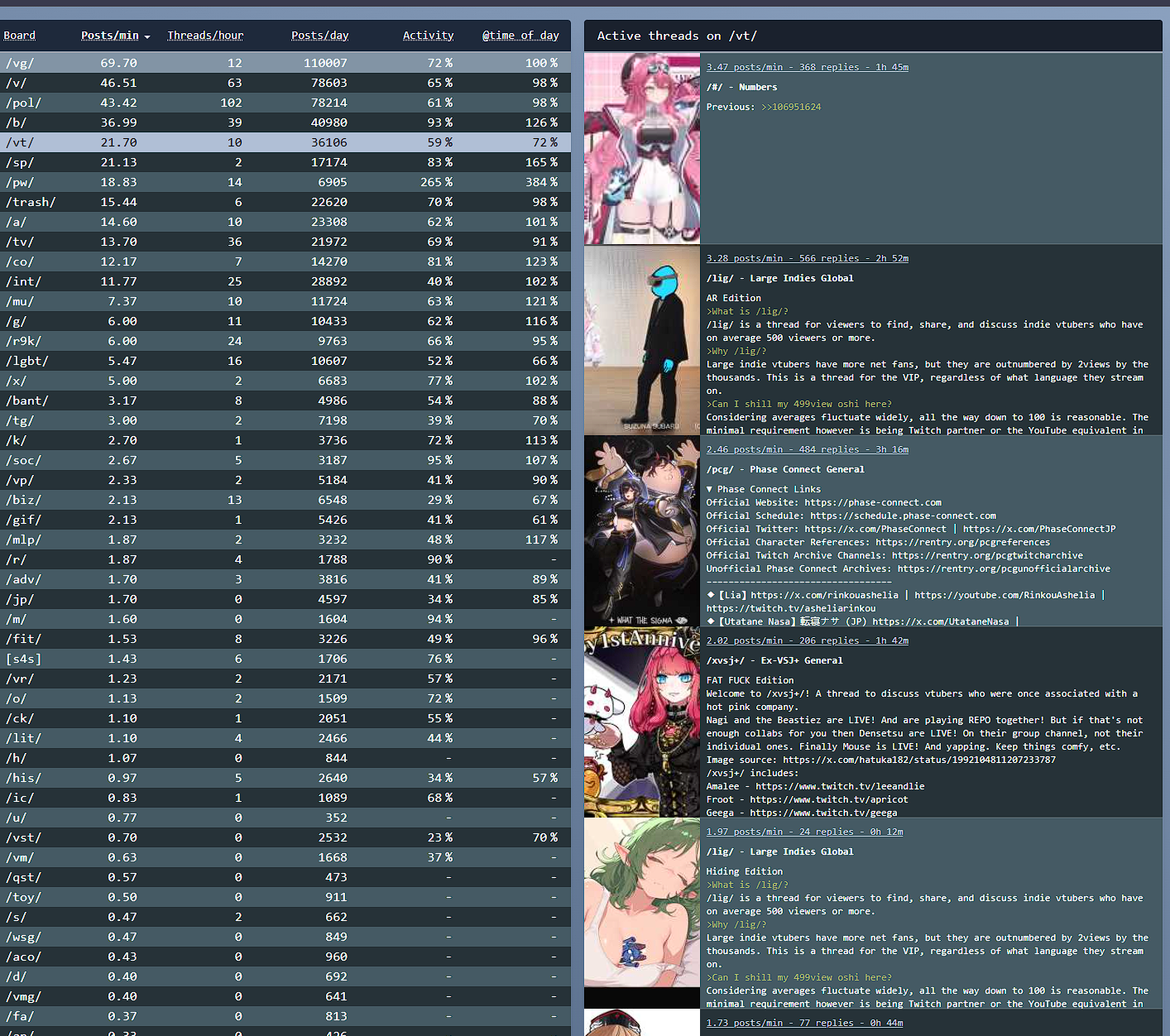Open the thread link with 566 replies
Screen dimensions: 1170x1036
pos(808,258)
